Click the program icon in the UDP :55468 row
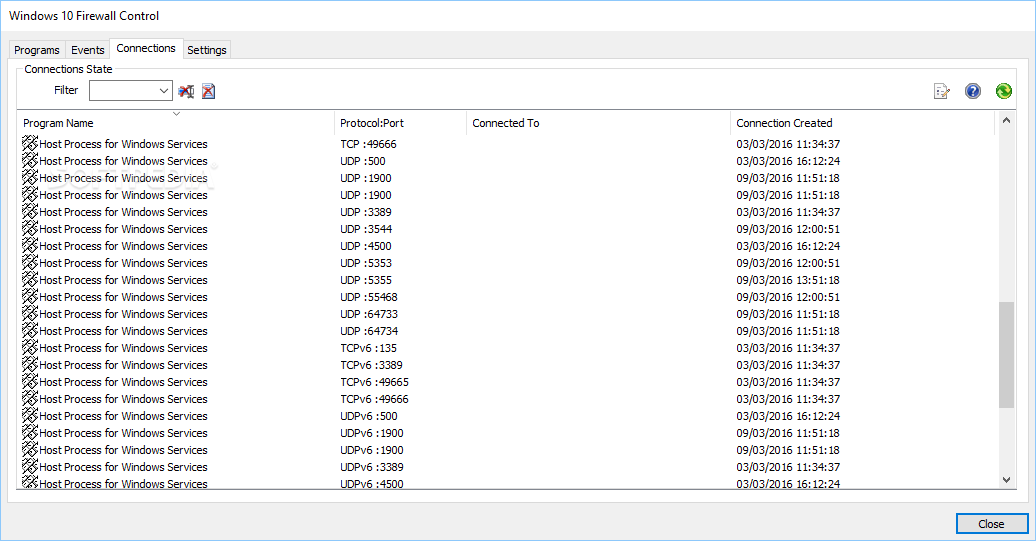 pos(30,297)
